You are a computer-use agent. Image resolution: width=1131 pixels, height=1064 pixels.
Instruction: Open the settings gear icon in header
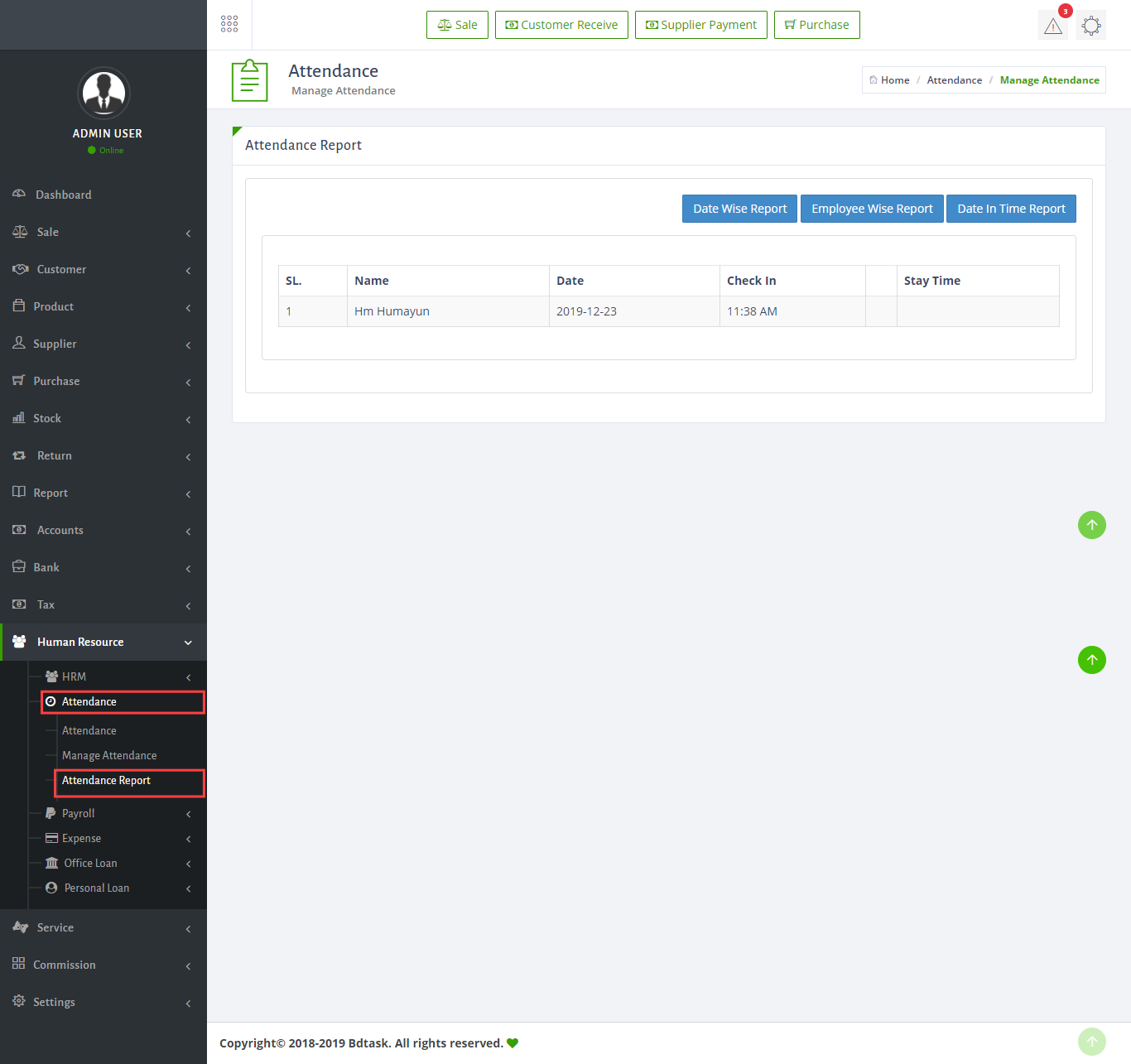(x=1091, y=26)
